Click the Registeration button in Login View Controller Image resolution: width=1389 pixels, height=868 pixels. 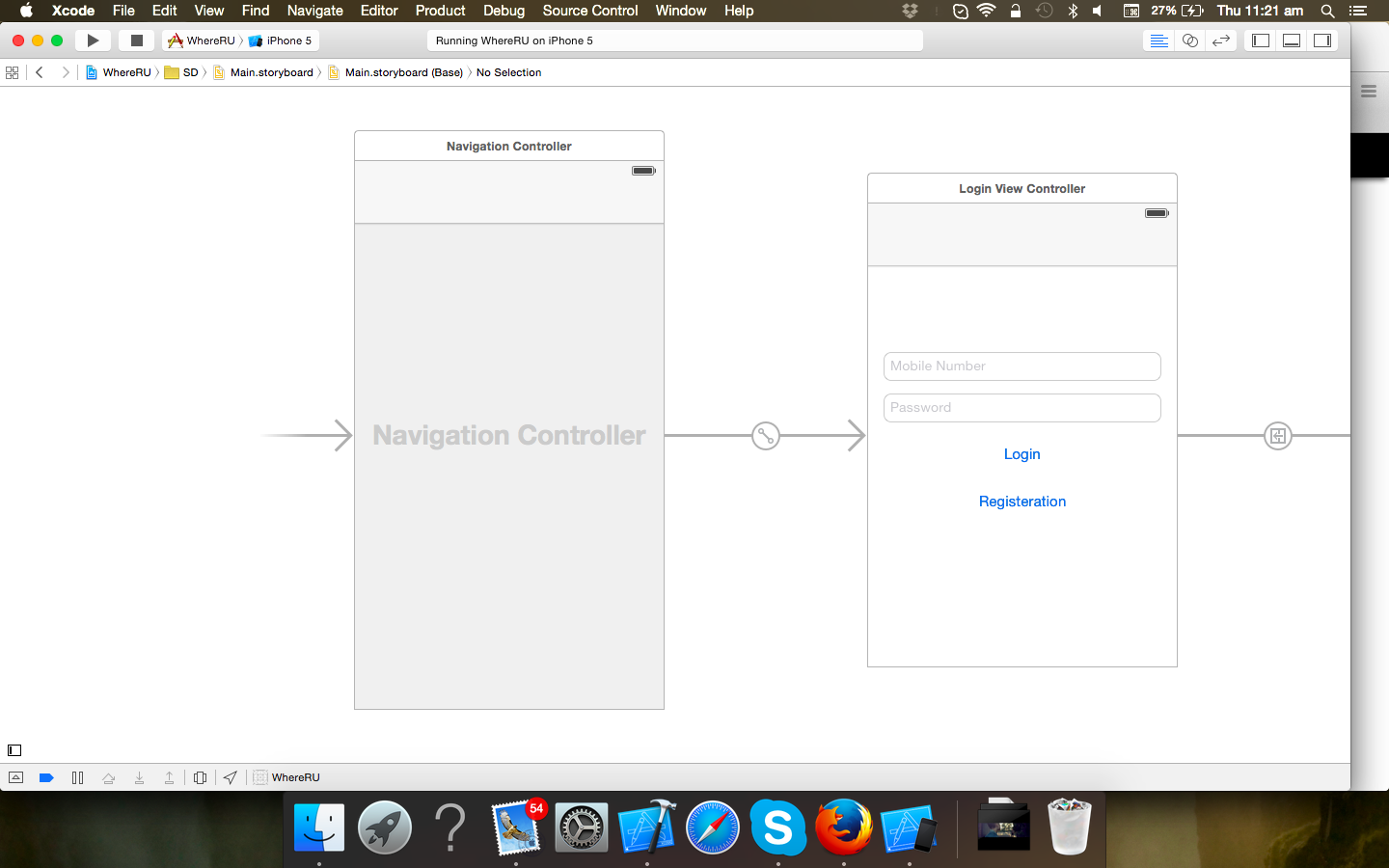click(1021, 502)
